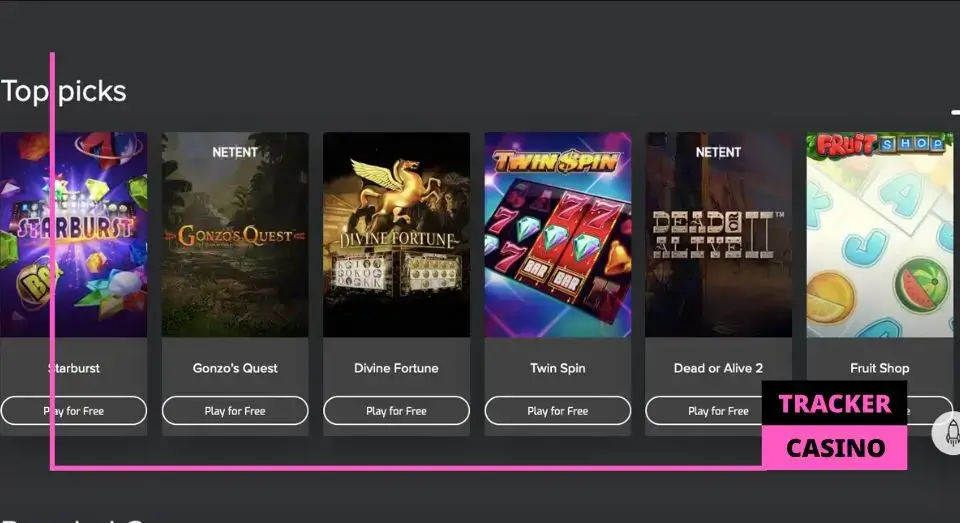Click the NETENT logo on Gonzo's Quest card

(x=235, y=152)
